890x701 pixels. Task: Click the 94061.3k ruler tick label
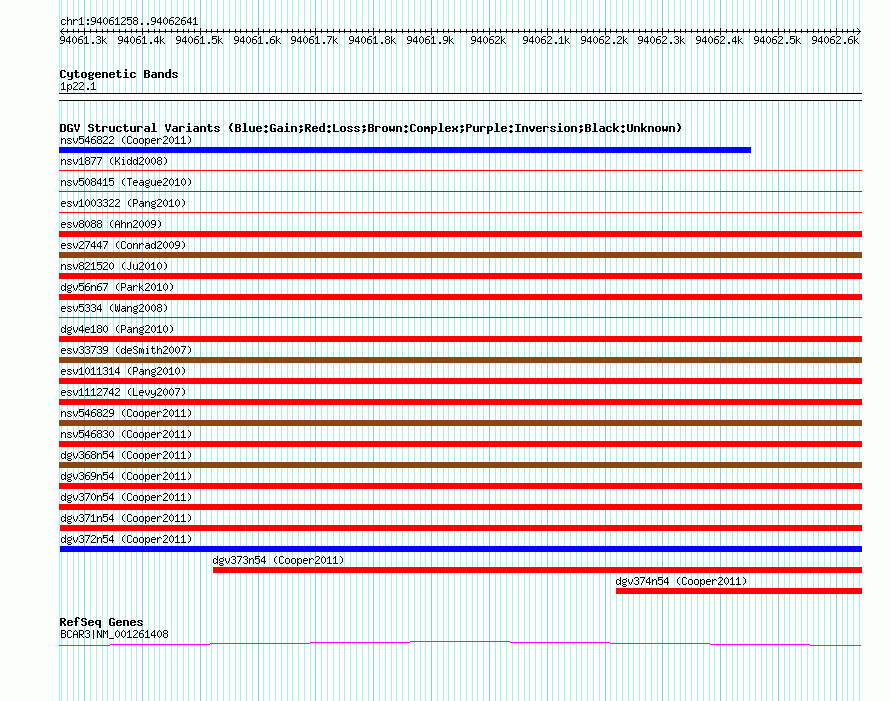pos(83,40)
